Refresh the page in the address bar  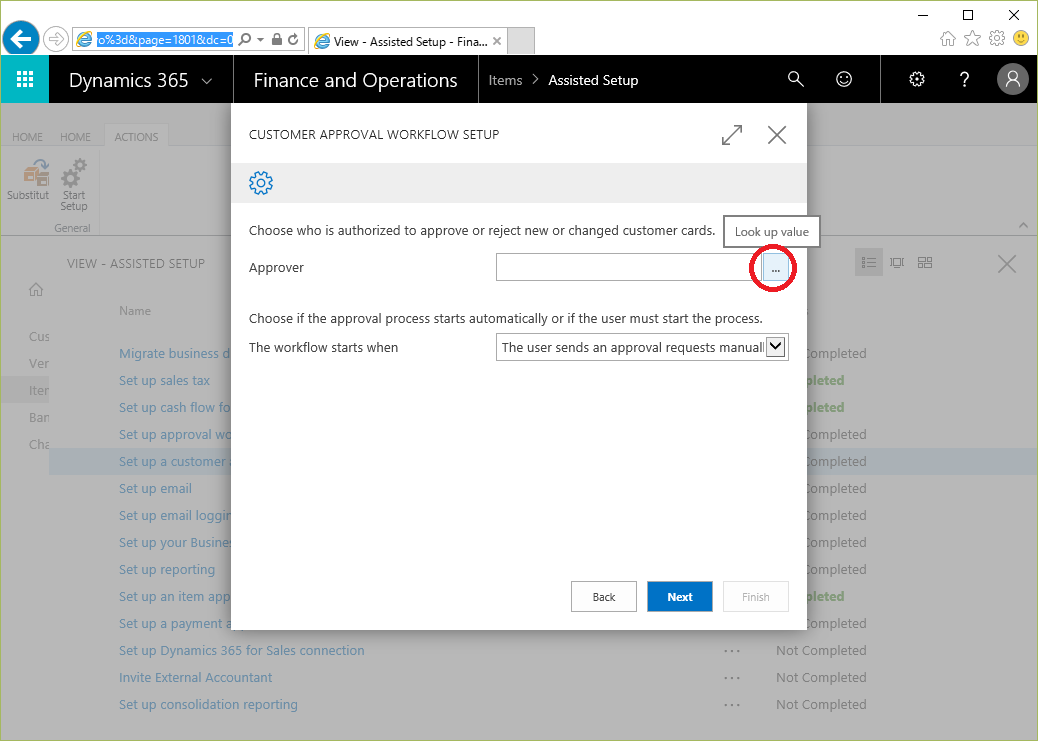coord(293,40)
